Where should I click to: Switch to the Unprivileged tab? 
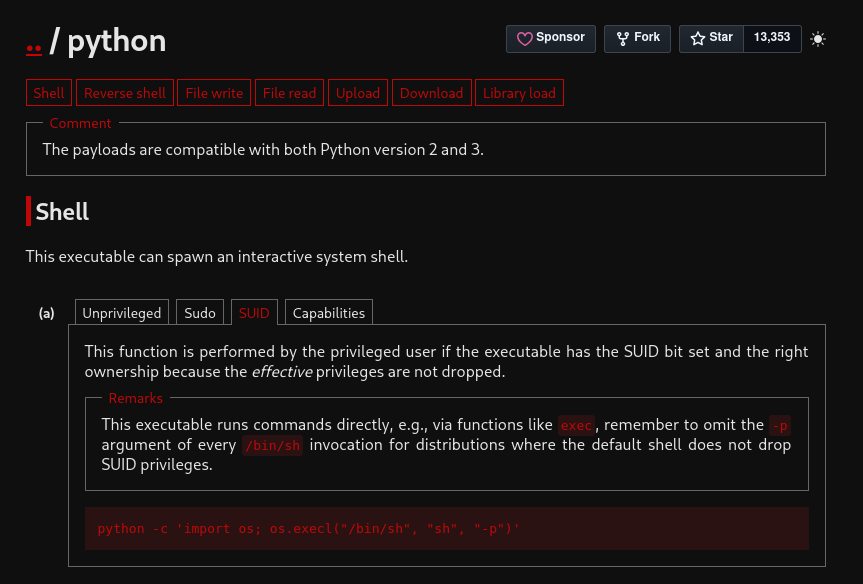tap(122, 313)
